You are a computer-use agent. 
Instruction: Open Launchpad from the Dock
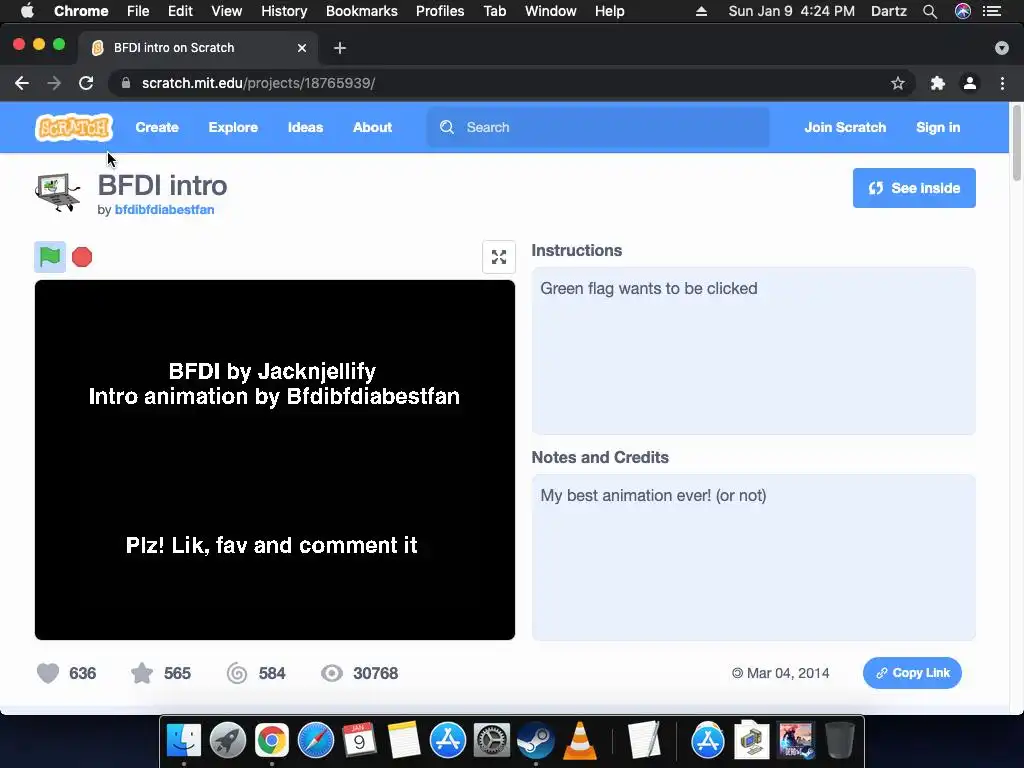228,741
